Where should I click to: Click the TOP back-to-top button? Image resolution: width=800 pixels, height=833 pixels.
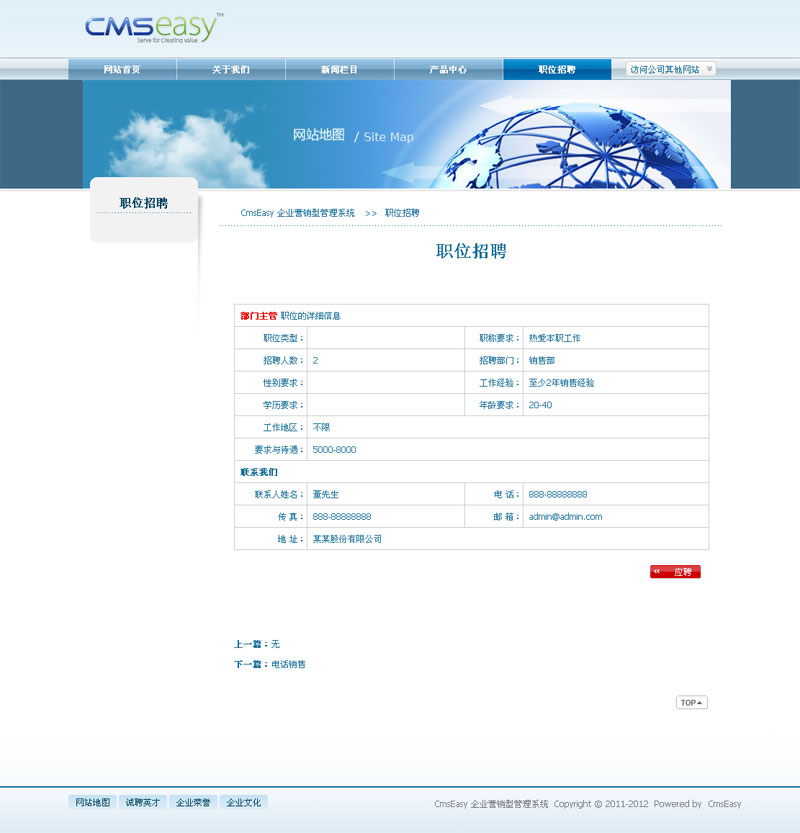[x=691, y=703]
